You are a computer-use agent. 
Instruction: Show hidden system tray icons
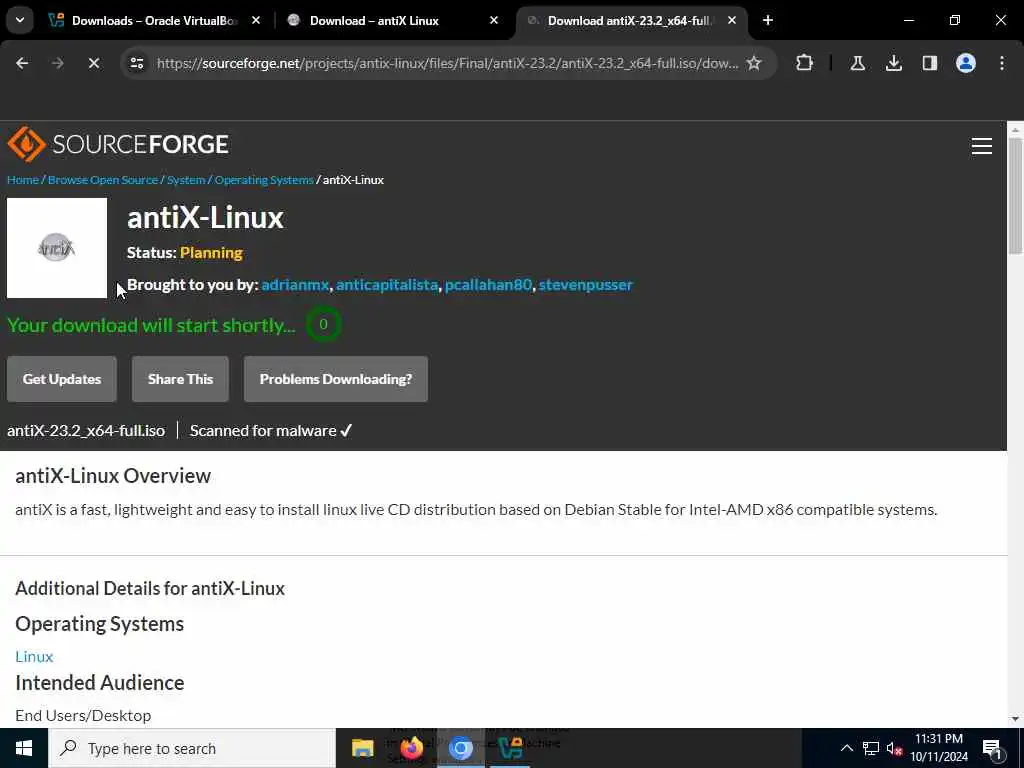tap(846, 748)
